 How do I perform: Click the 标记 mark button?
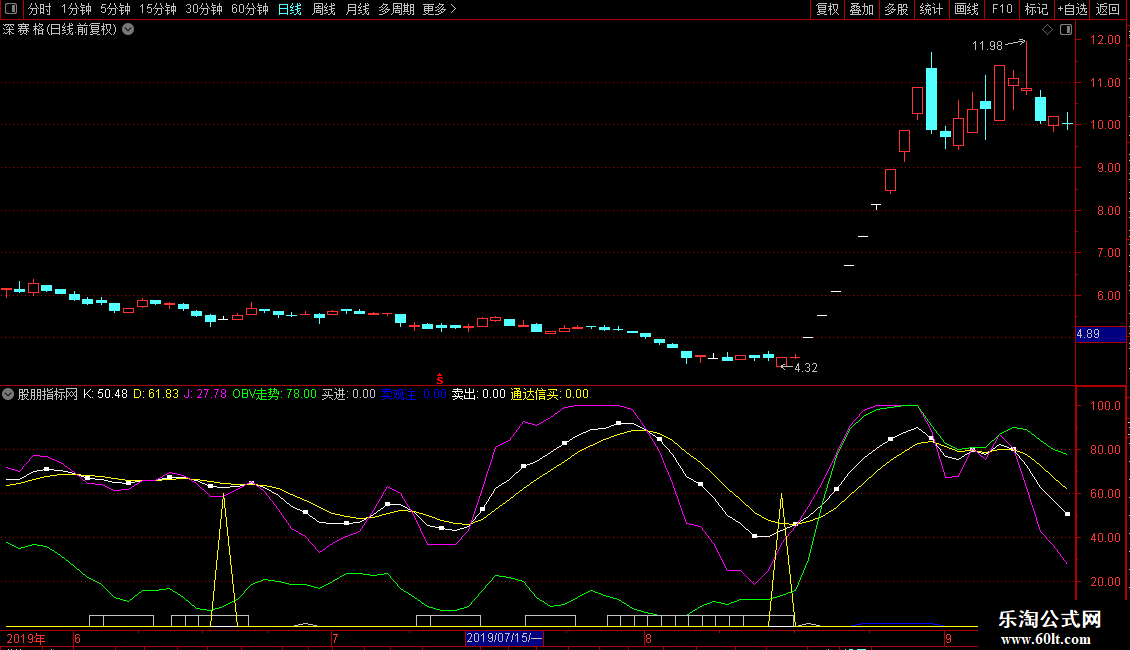tap(1036, 9)
